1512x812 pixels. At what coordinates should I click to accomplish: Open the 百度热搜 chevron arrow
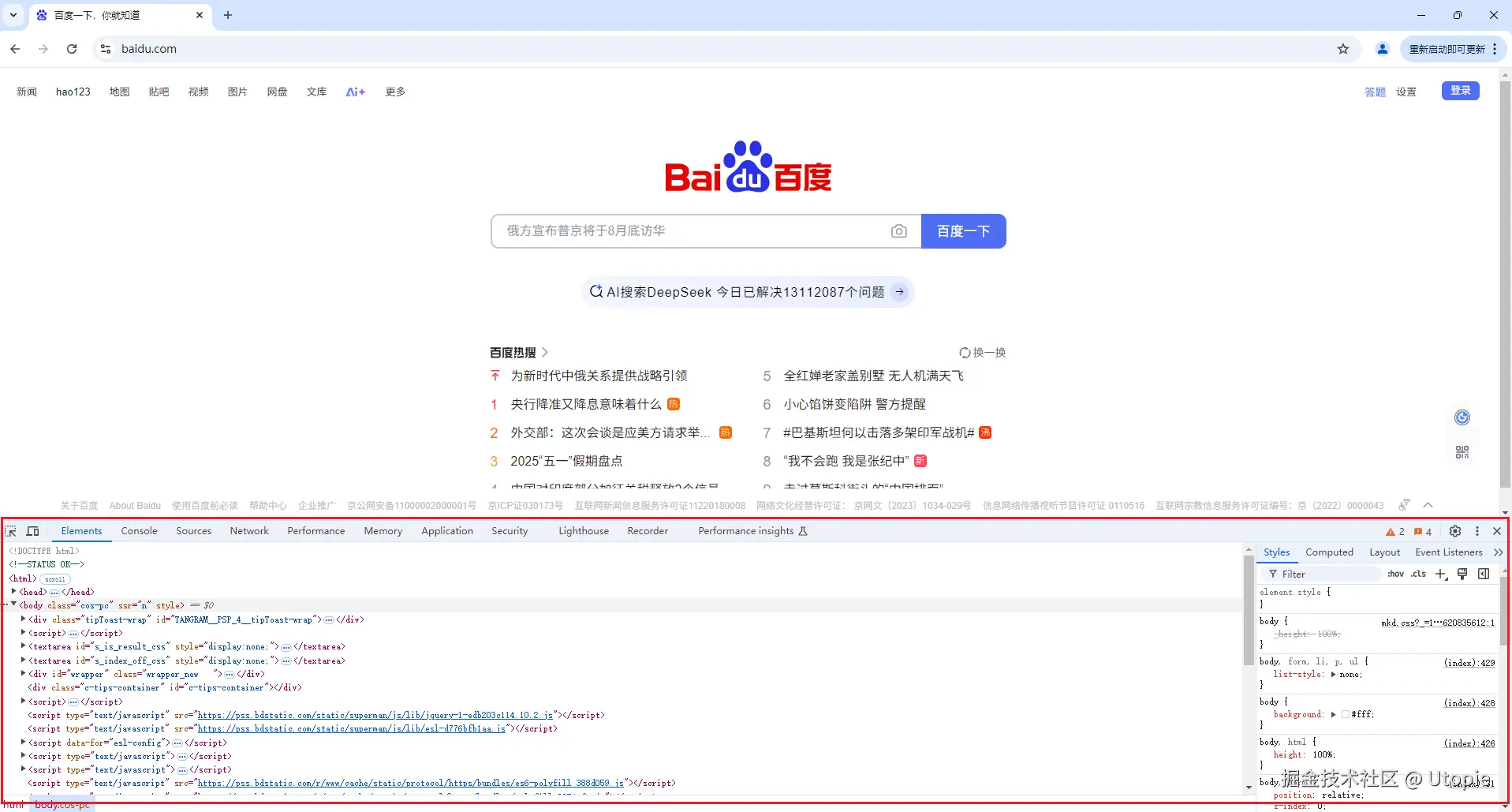[x=545, y=353]
